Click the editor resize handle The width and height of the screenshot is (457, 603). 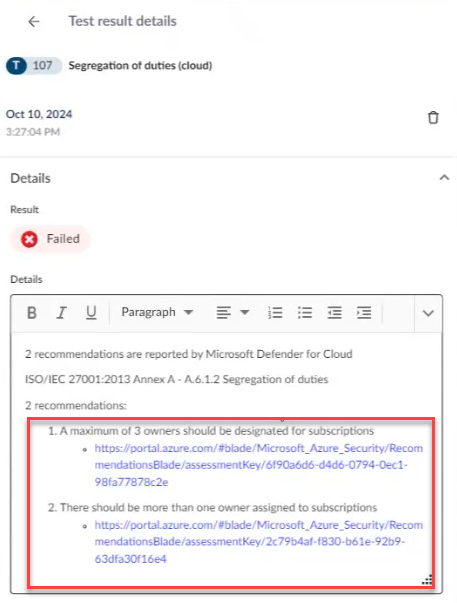[x=427, y=580]
